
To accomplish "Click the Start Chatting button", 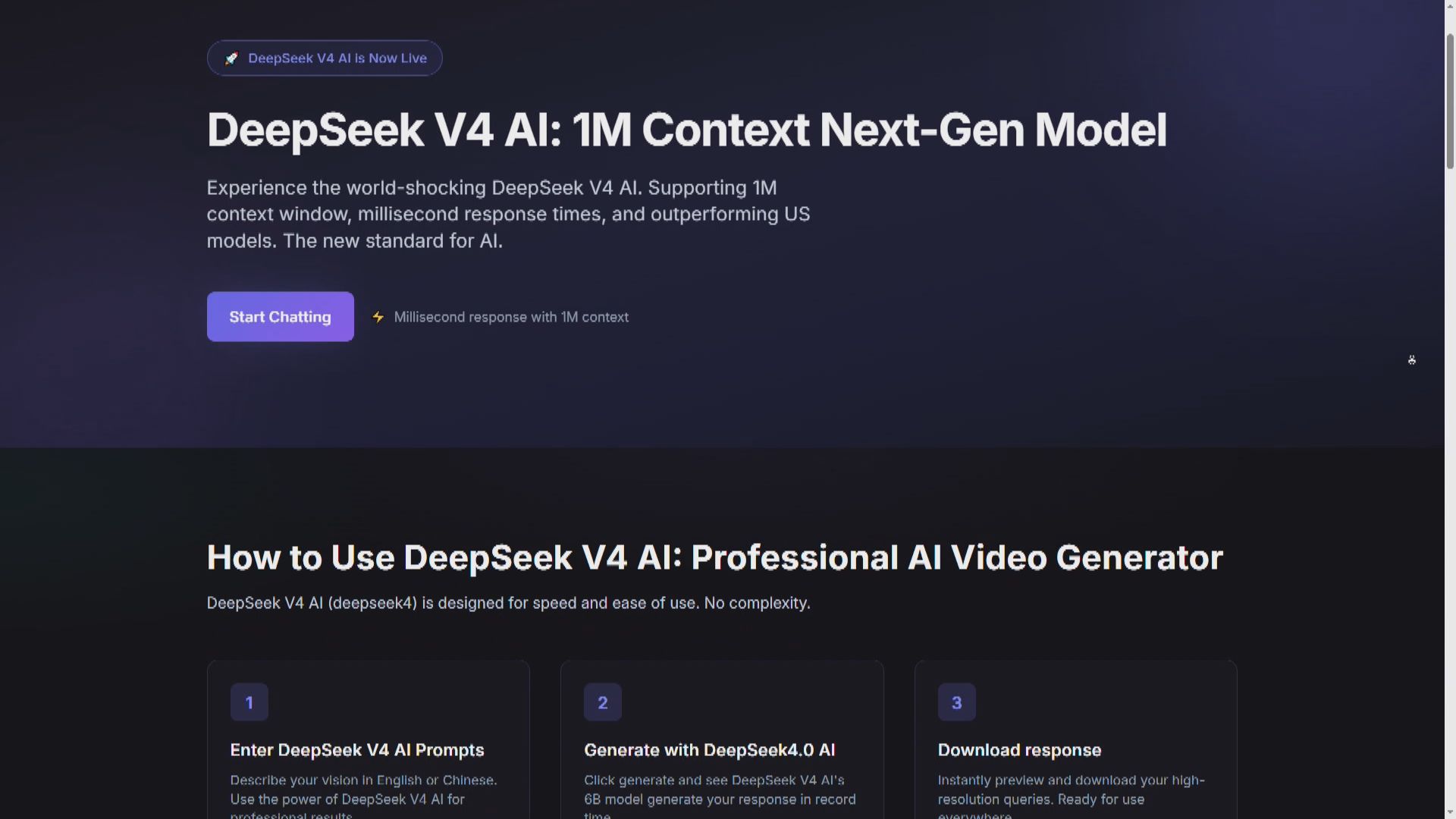I will tap(280, 316).
